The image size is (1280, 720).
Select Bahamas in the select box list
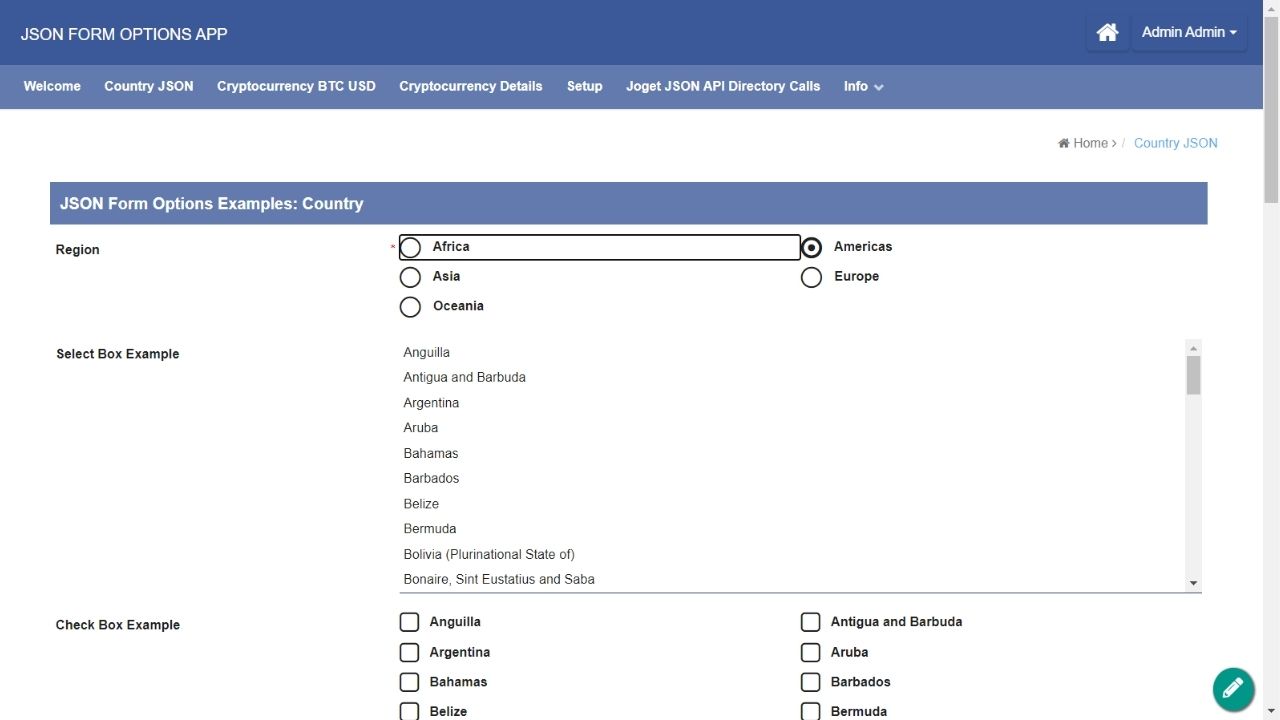(792, 453)
